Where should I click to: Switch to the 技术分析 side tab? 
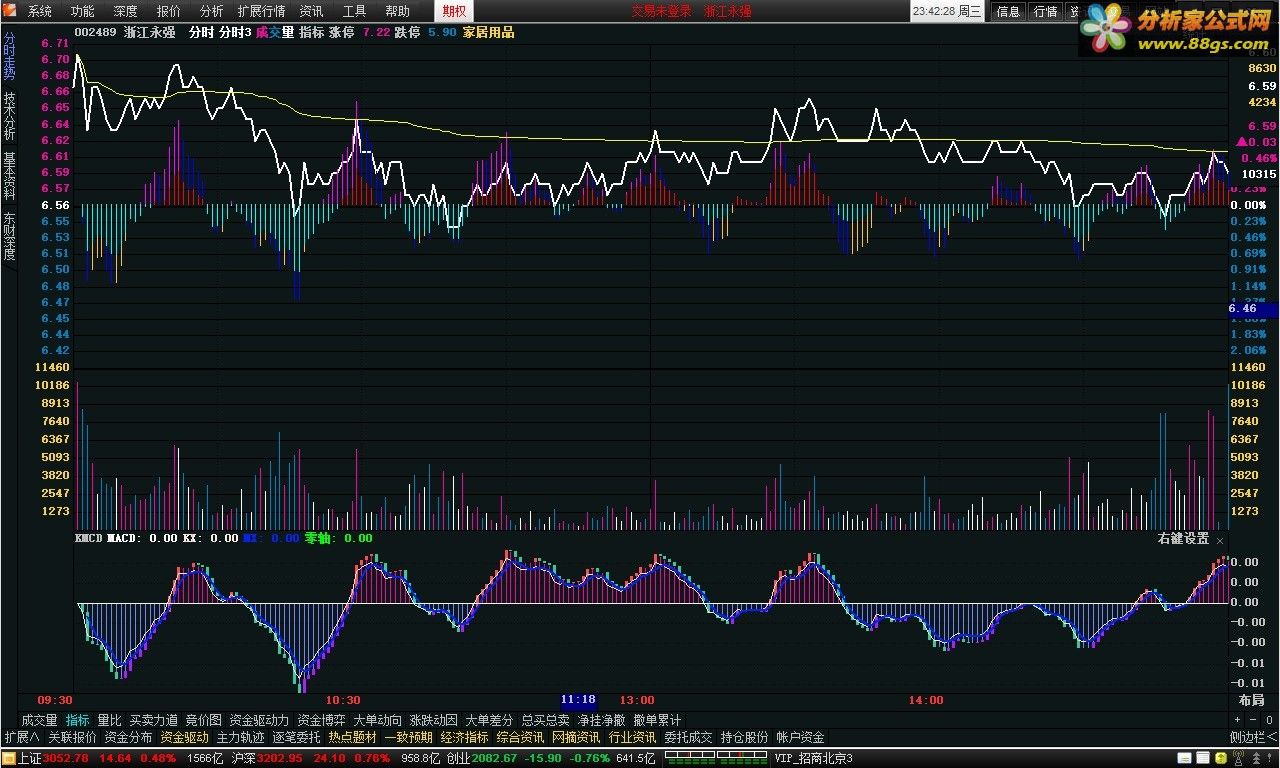pos(9,116)
